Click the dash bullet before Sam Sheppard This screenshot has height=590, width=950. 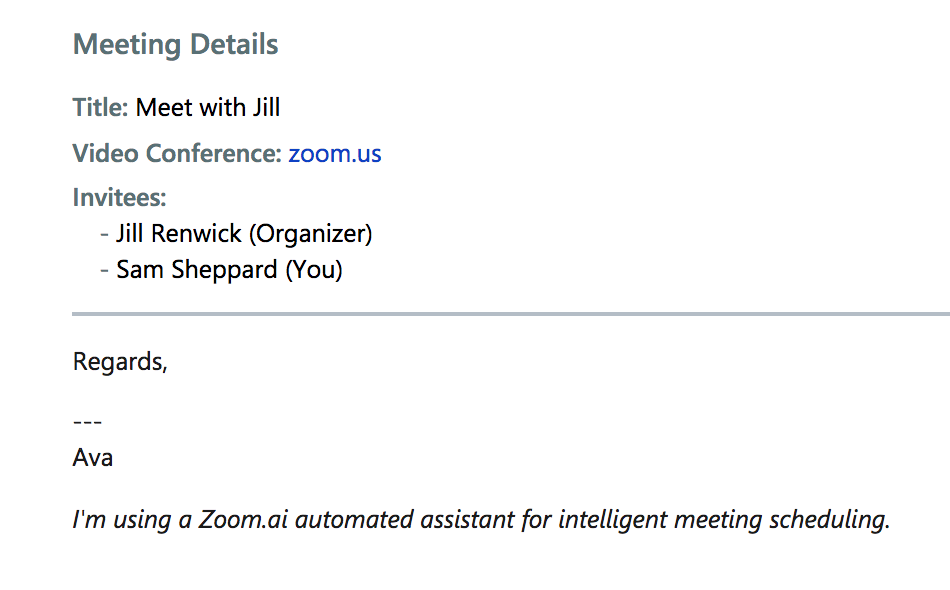pyautogui.click(x=105, y=270)
